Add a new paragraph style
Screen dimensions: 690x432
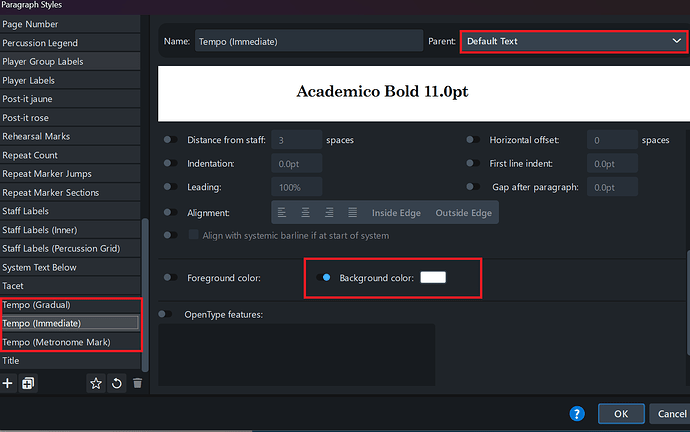(8, 383)
